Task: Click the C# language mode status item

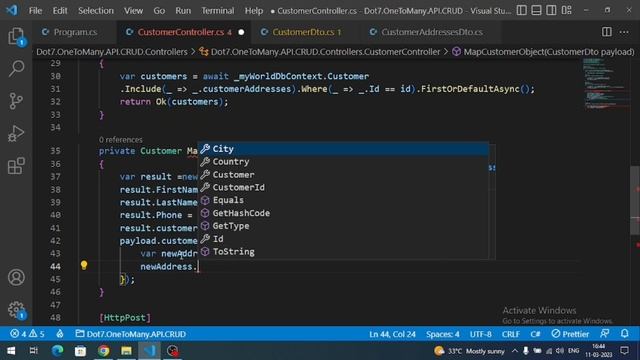Action: pos(535,334)
